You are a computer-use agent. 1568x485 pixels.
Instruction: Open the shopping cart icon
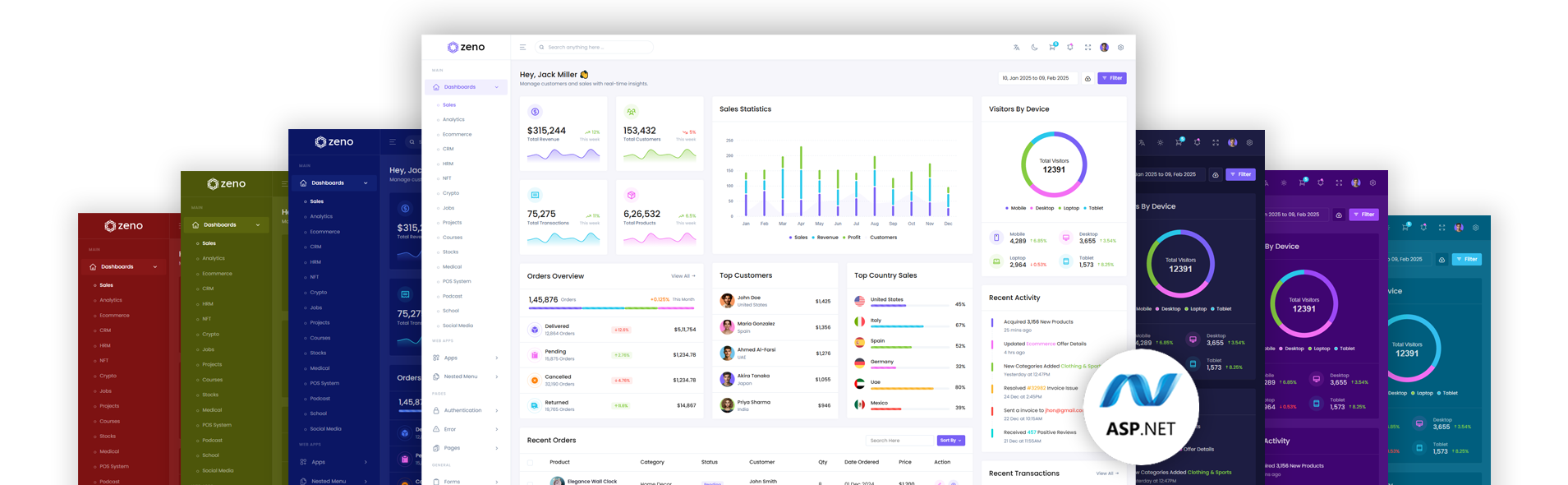point(1052,48)
